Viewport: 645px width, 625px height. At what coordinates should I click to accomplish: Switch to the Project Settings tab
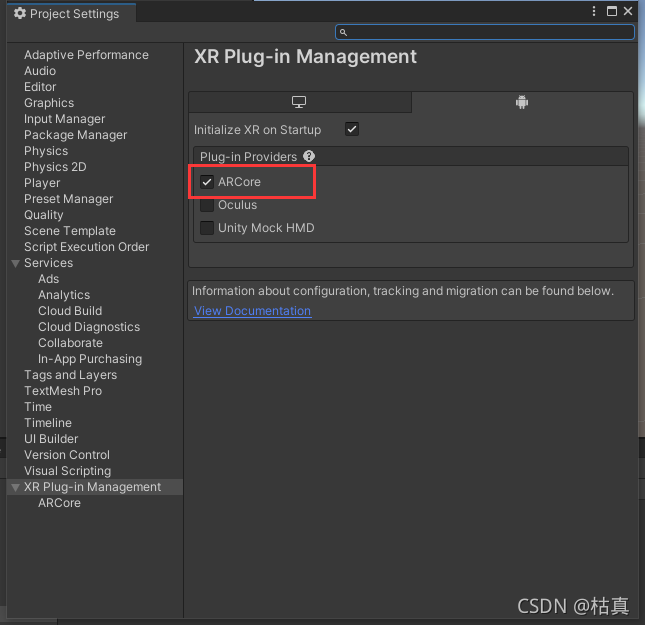[x=72, y=14]
